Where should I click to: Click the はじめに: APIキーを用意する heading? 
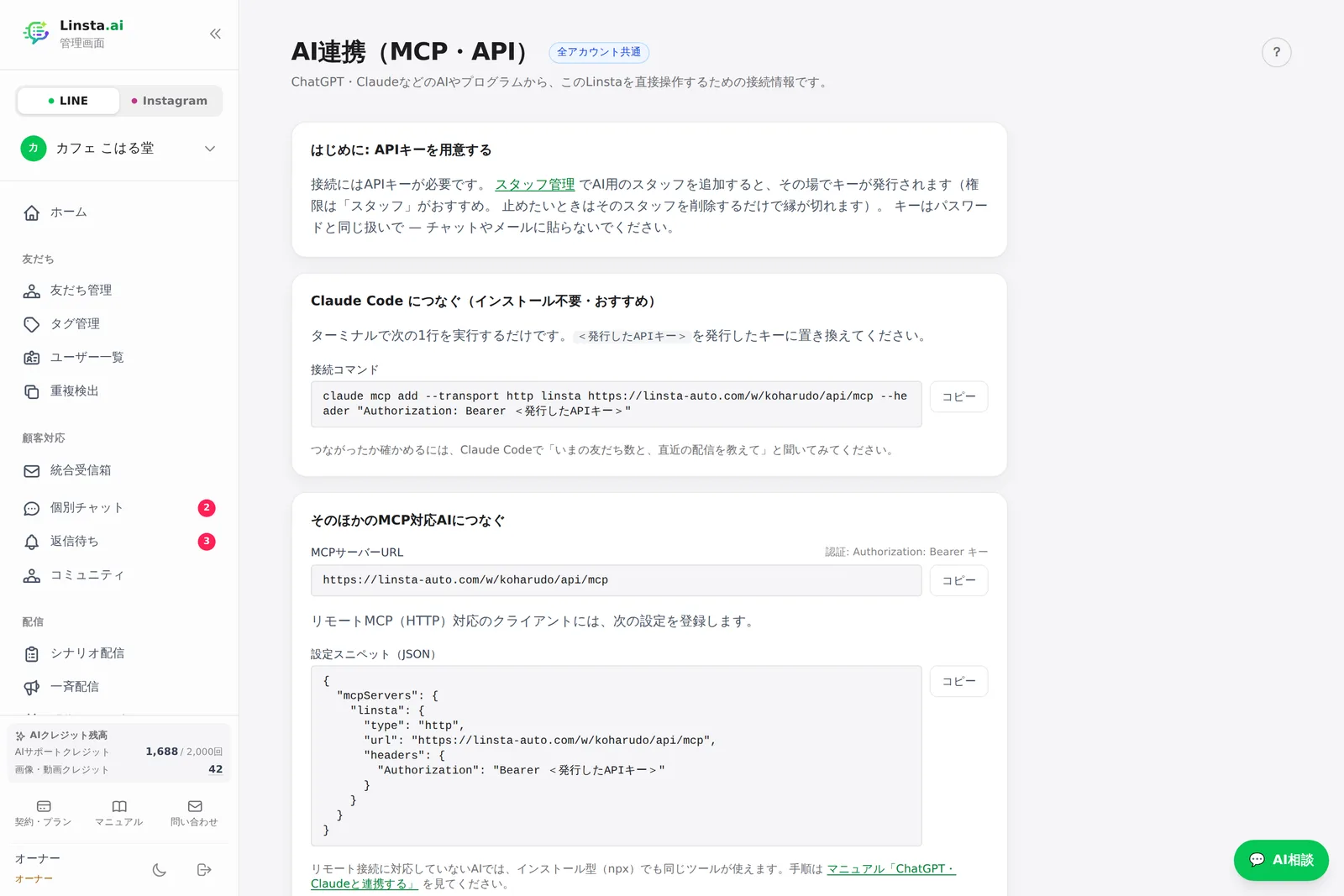tap(402, 150)
